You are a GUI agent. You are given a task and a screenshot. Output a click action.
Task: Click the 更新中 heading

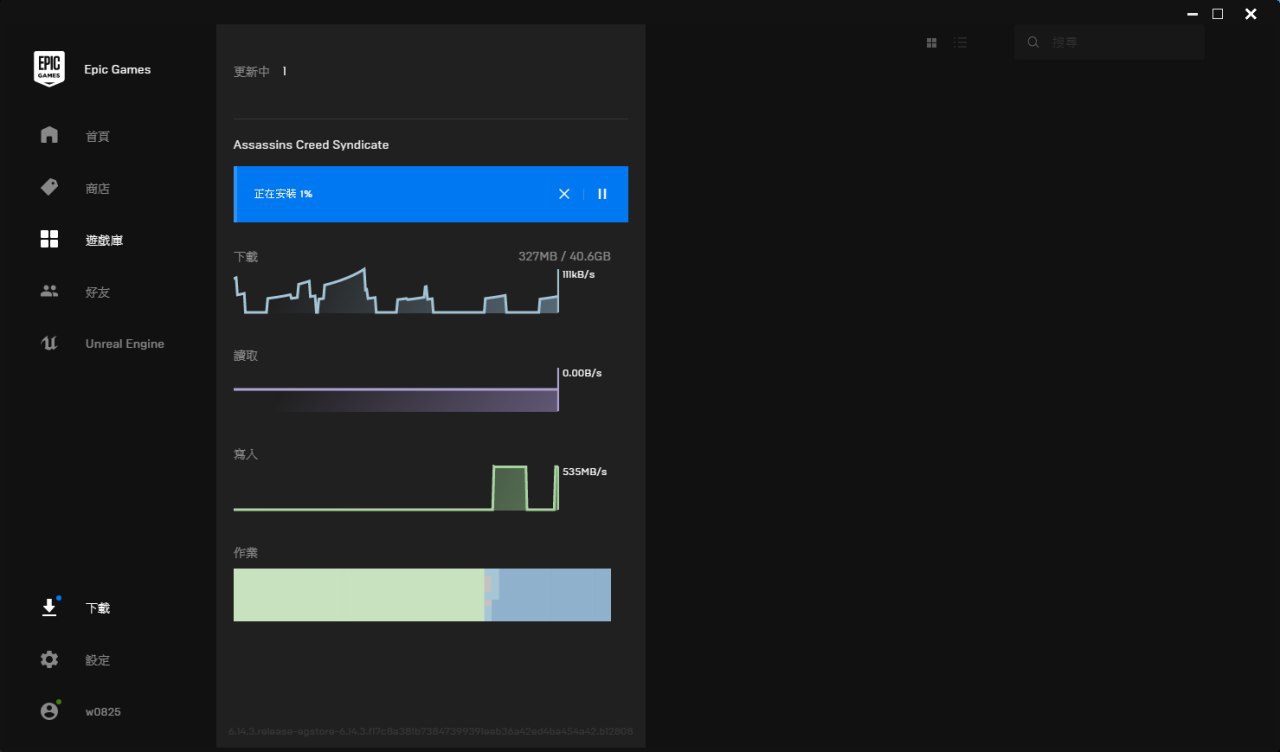(251, 72)
